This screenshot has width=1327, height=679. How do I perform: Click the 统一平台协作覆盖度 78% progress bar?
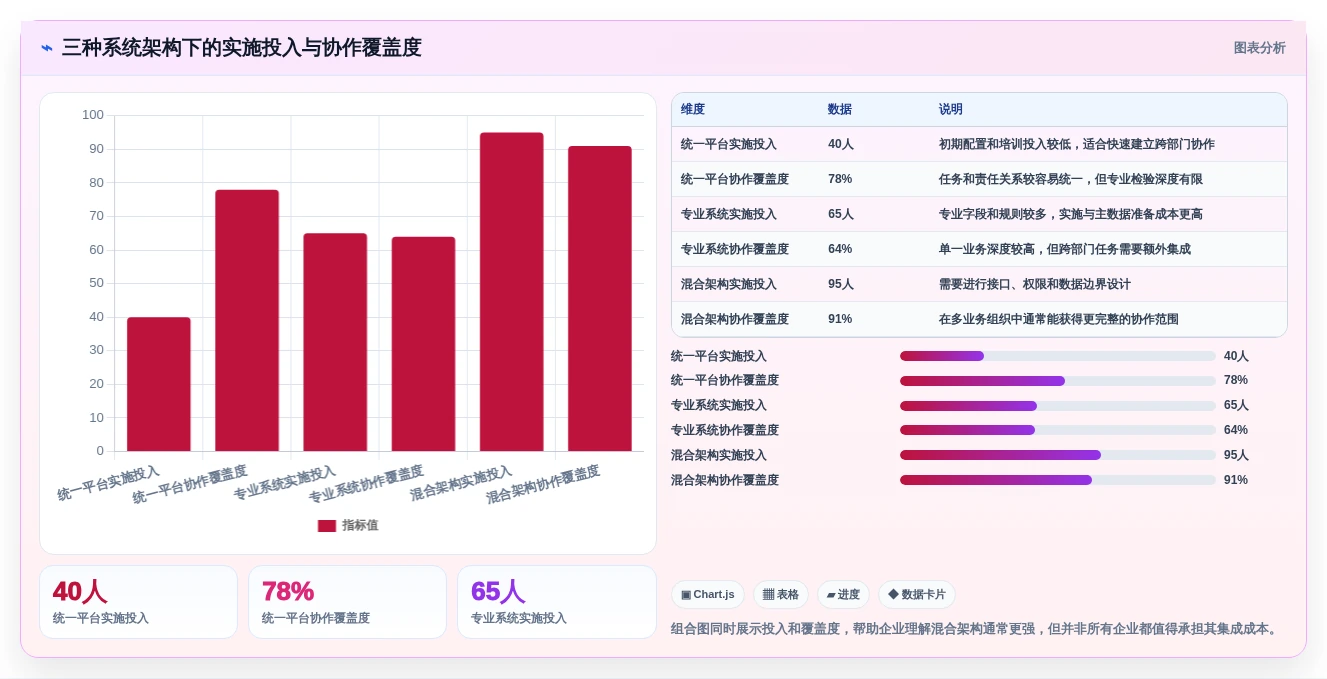pos(1058,381)
